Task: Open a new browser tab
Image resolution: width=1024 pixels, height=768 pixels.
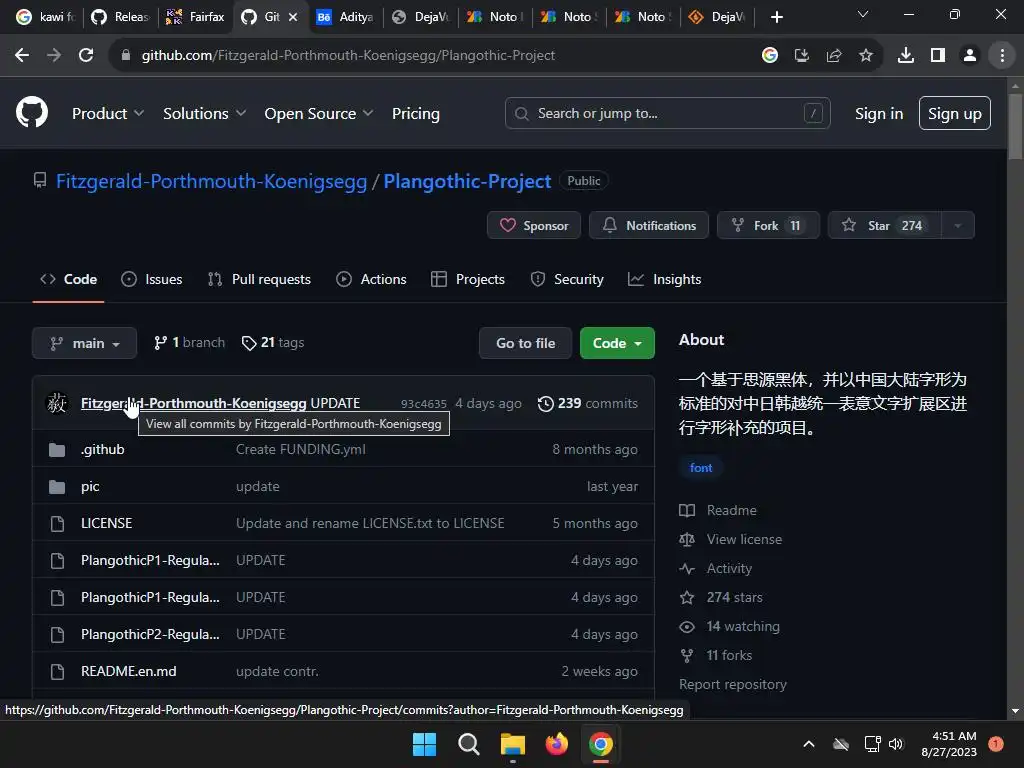Action: click(x=776, y=17)
